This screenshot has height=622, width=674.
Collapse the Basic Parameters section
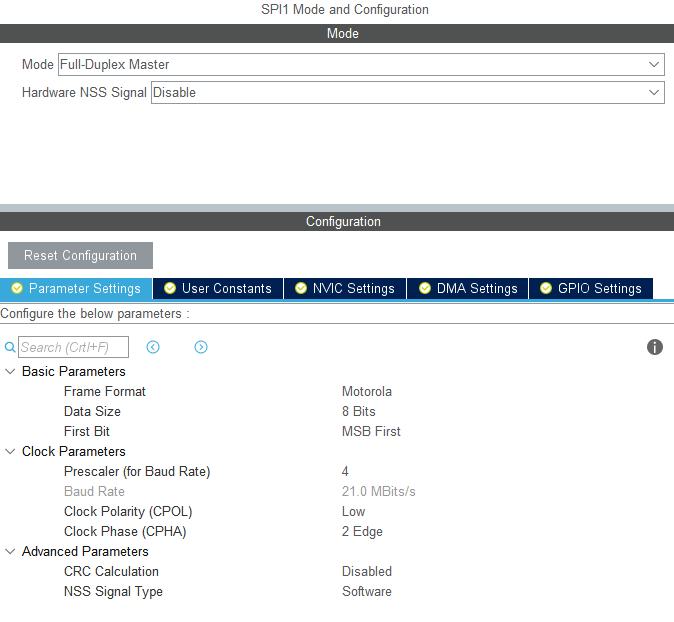click(10, 371)
